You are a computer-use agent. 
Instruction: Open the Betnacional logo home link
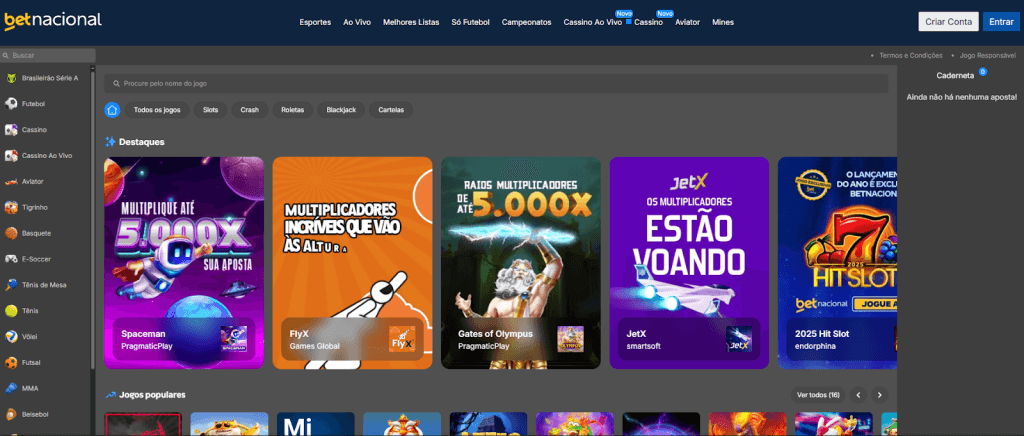[x=53, y=21]
